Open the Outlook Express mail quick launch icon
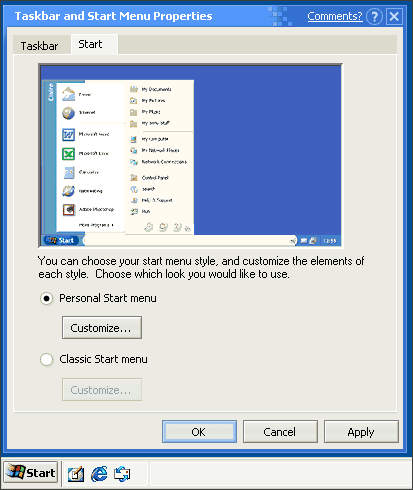This screenshot has width=413, height=490. click(x=122, y=474)
